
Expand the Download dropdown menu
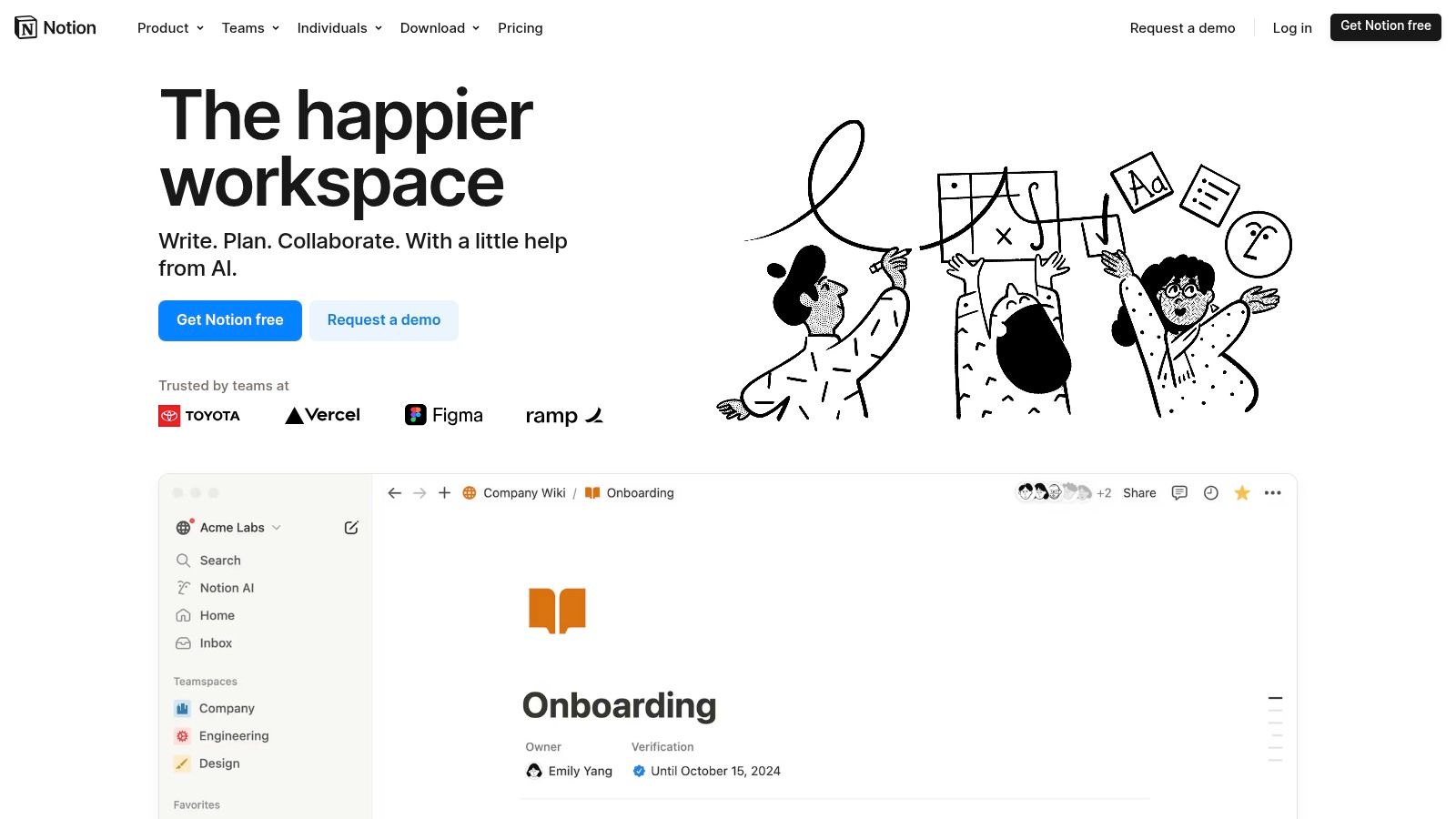pos(440,28)
